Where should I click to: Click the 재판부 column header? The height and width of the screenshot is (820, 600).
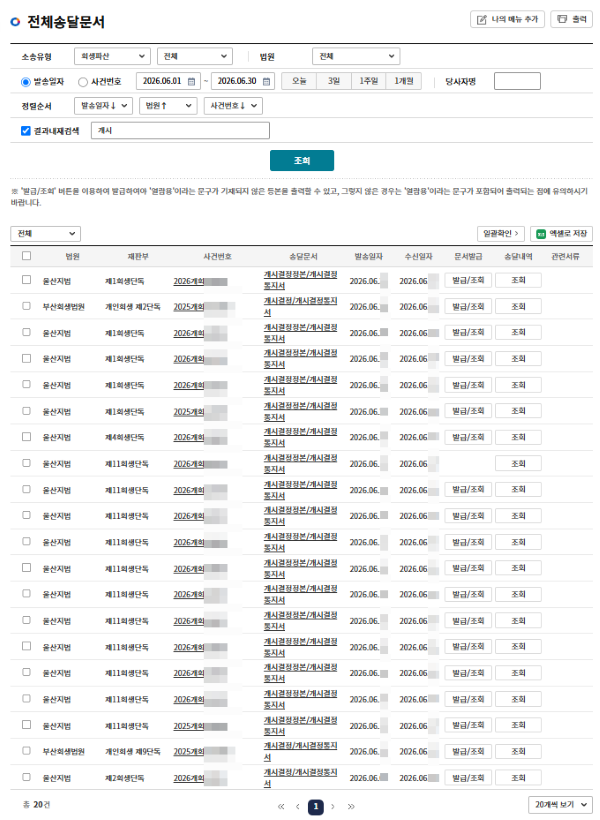[138, 256]
